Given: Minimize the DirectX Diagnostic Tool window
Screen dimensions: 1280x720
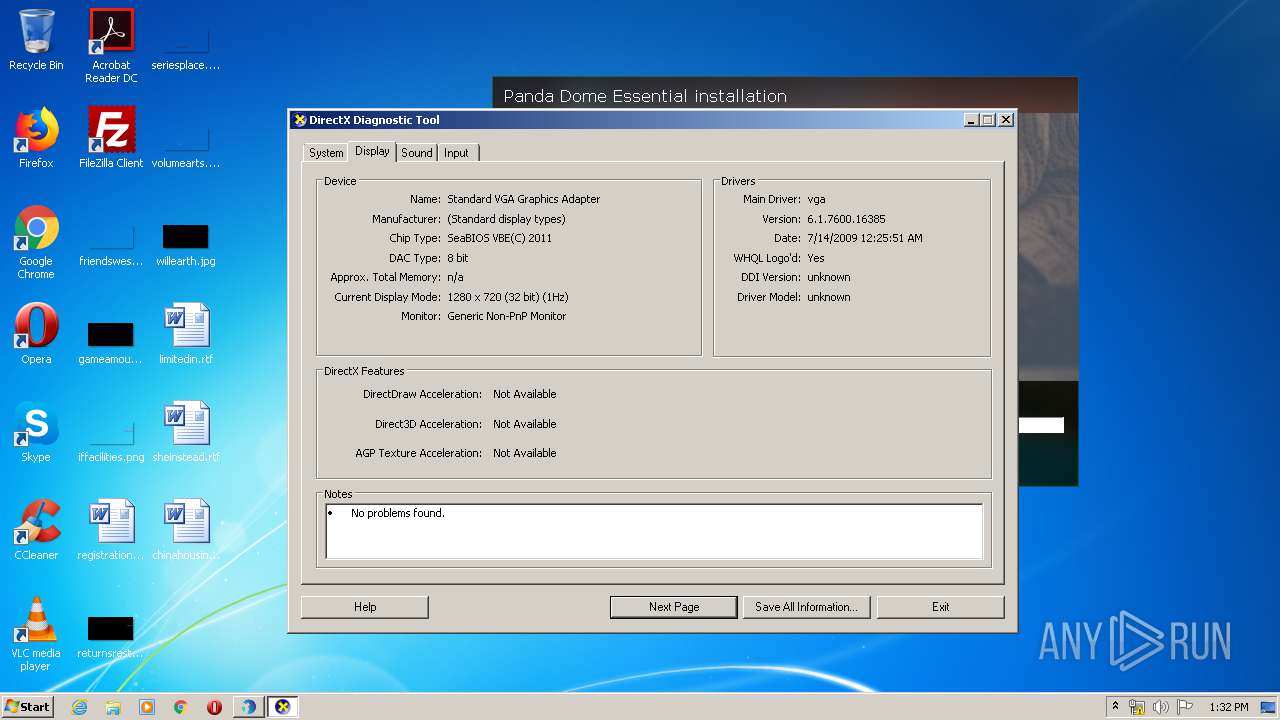Looking at the screenshot, I should pos(971,120).
